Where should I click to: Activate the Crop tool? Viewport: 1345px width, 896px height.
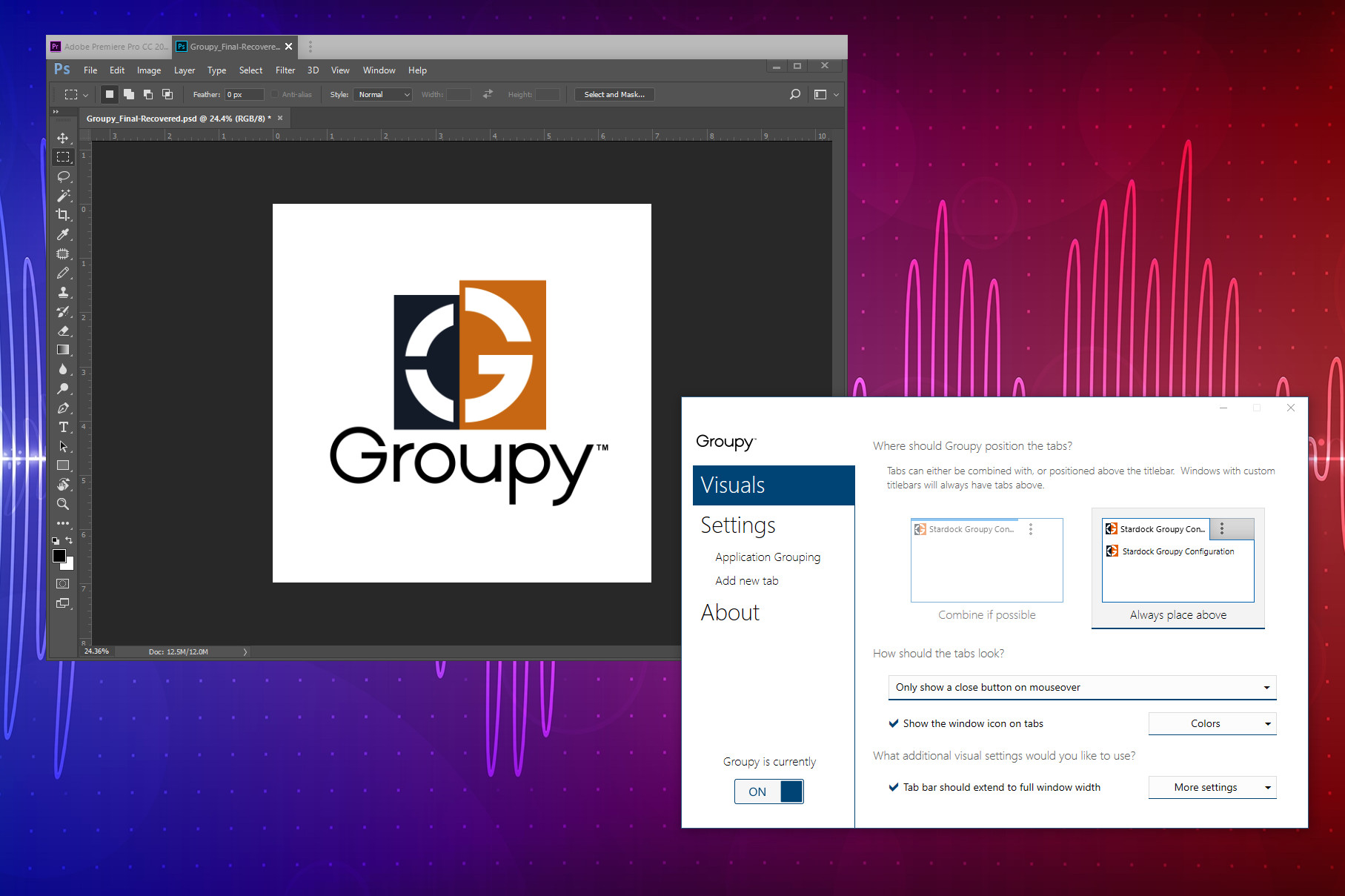pyautogui.click(x=63, y=215)
